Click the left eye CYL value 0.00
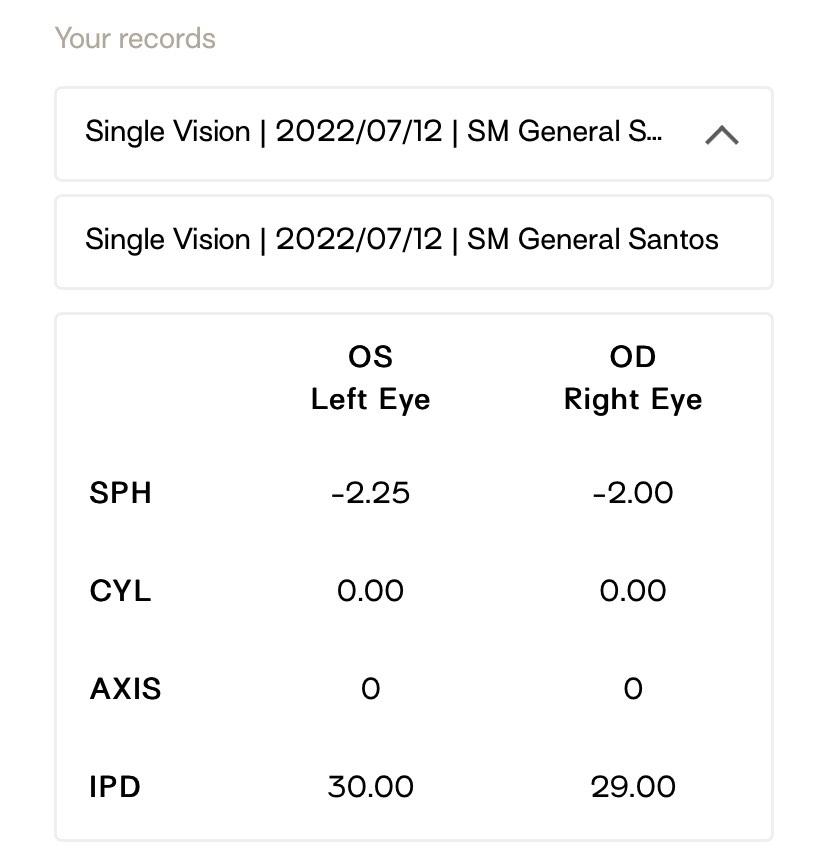 click(370, 591)
